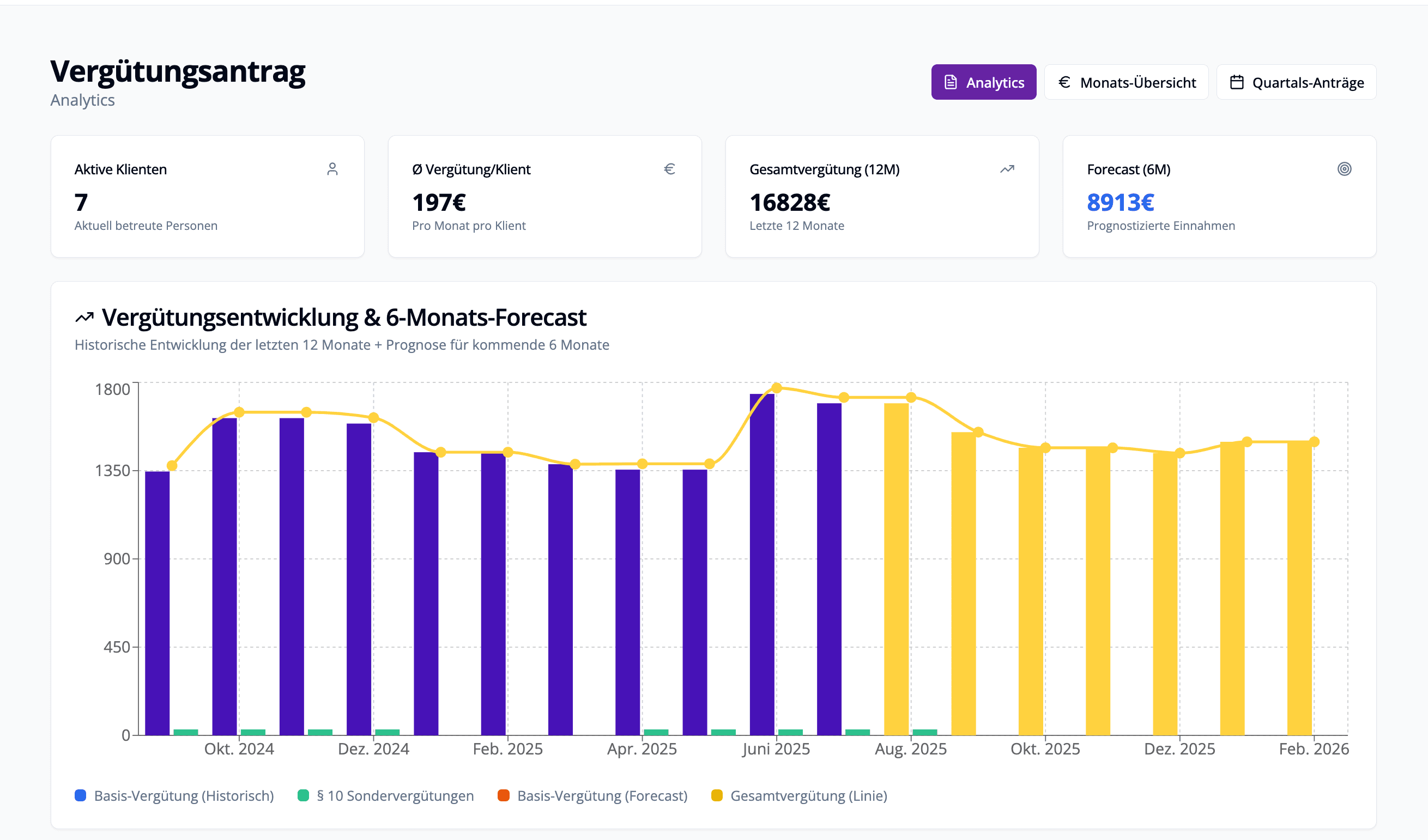This screenshot has height=840, width=1428.
Task: Click the document icon on Analytics tab
Action: tap(951, 82)
